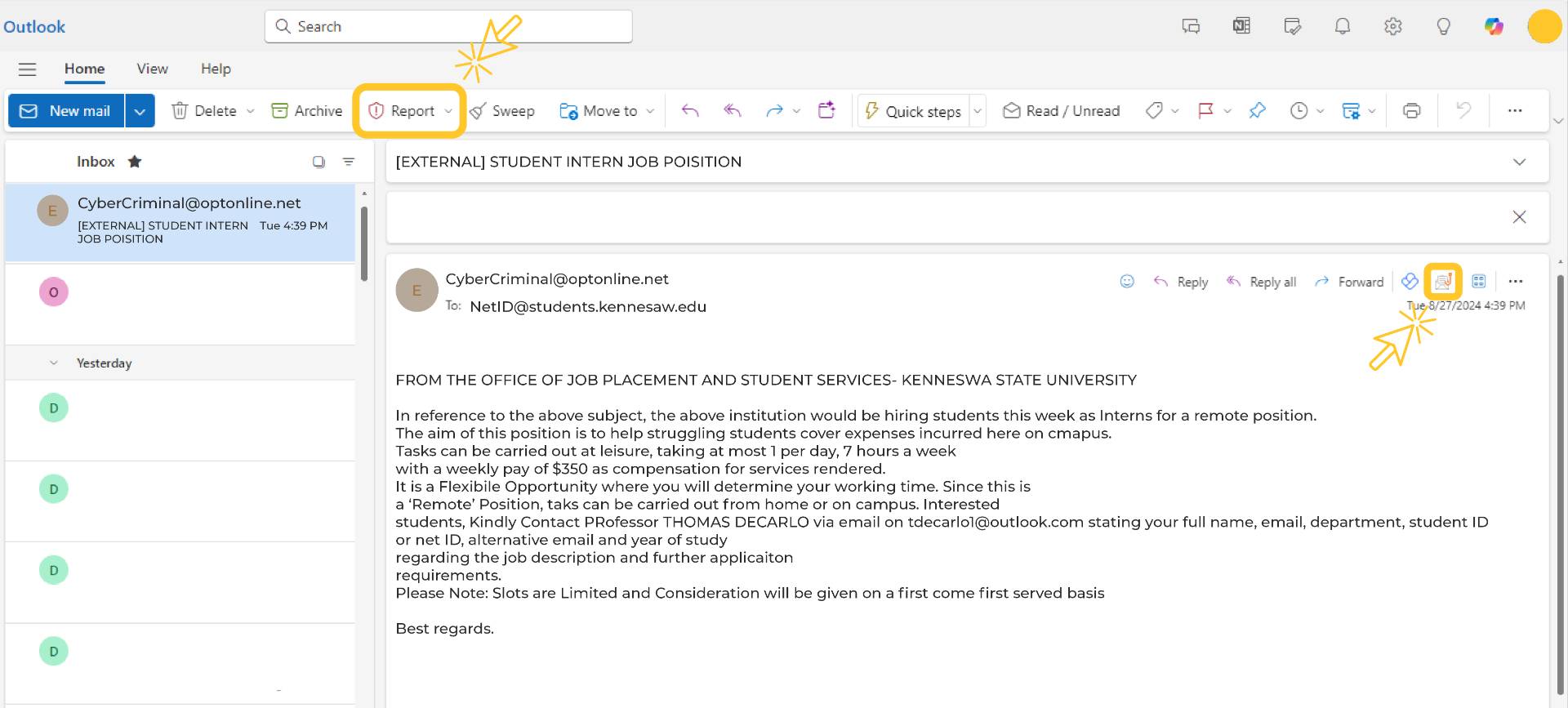Expand the ribbon with the far-right chevron
The width and height of the screenshot is (1568, 708).
[1558, 121]
